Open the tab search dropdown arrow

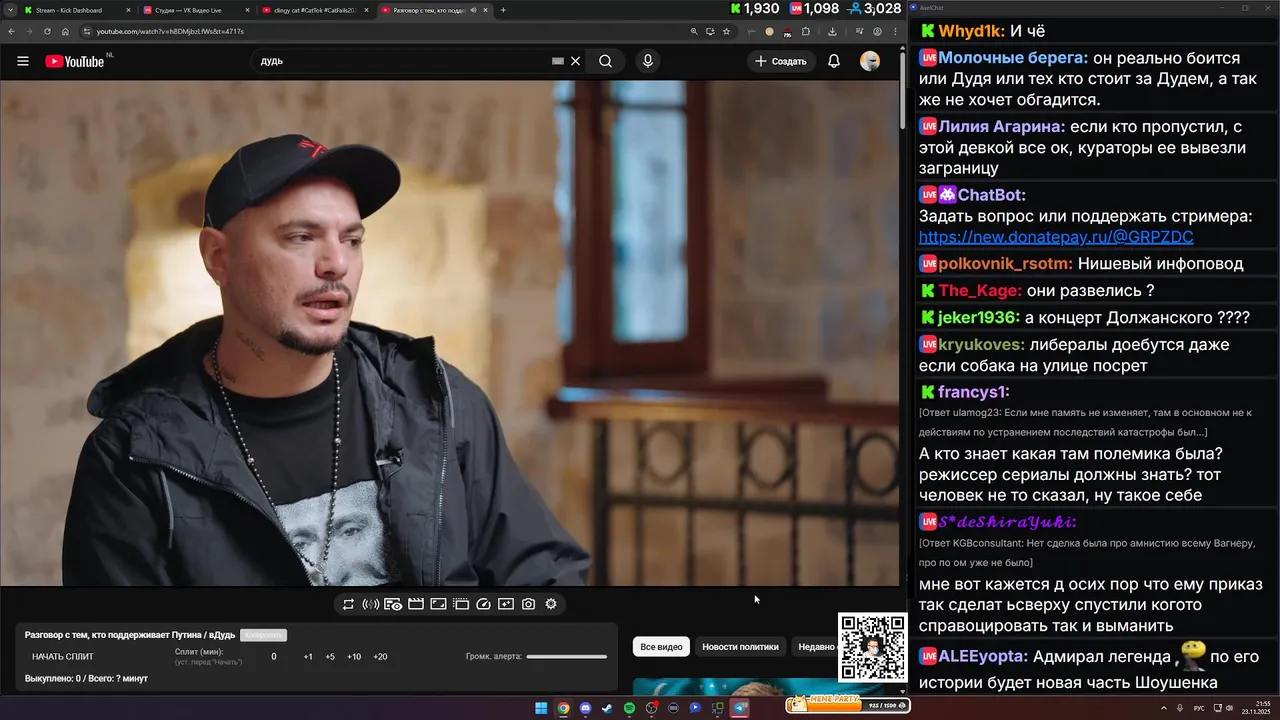[x=10, y=10]
